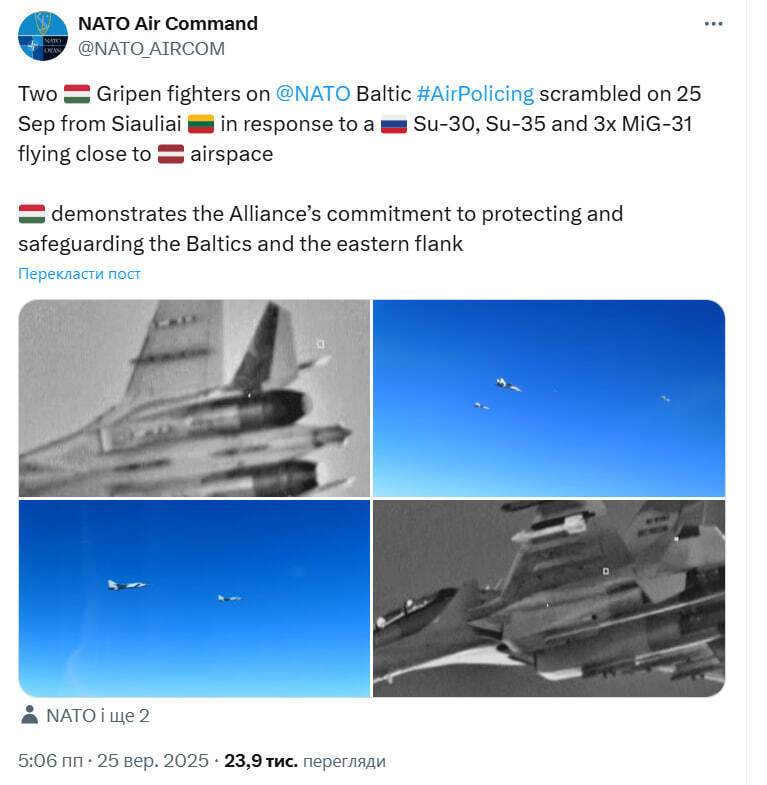Screen dimensions: 767x785
Task: Open the three-dot more options menu
Action: (x=713, y=24)
